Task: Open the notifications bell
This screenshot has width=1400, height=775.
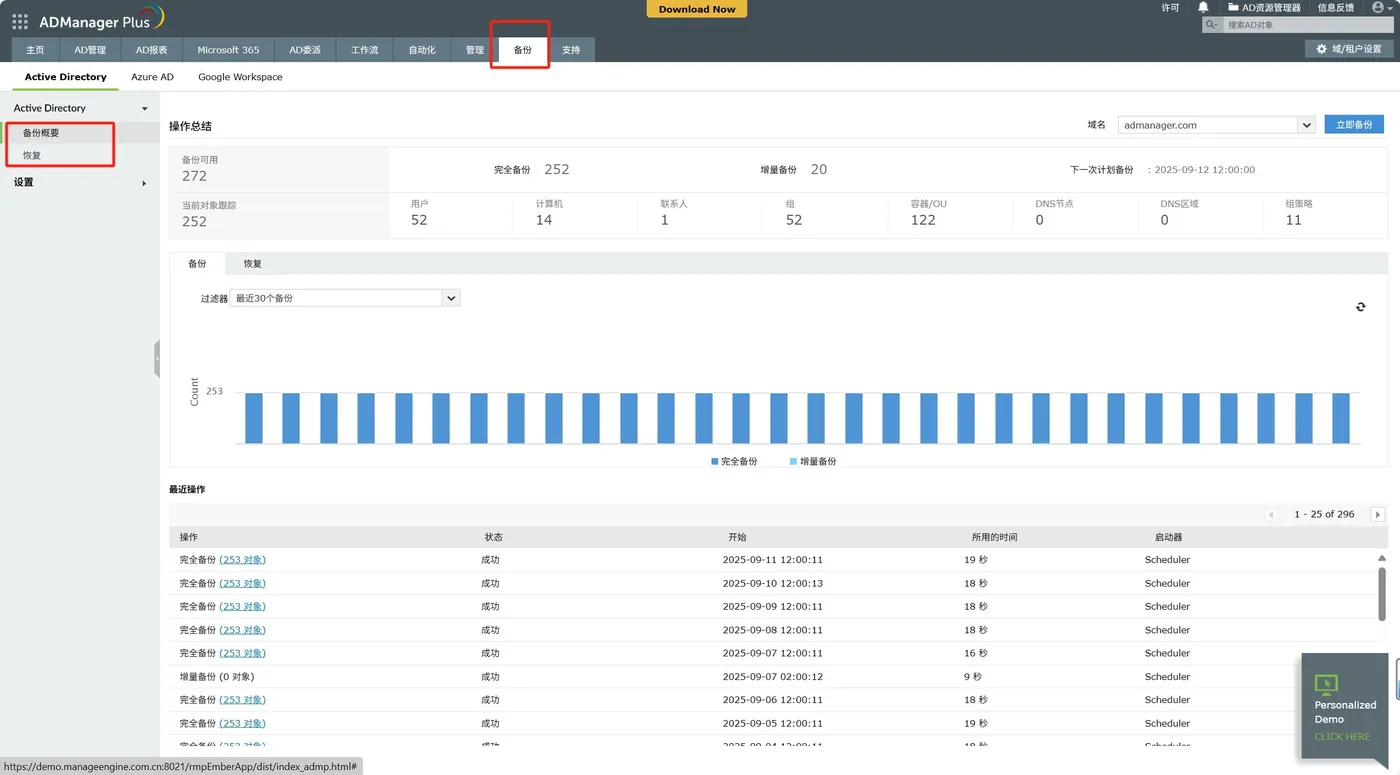Action: [x=1203, y=7]
